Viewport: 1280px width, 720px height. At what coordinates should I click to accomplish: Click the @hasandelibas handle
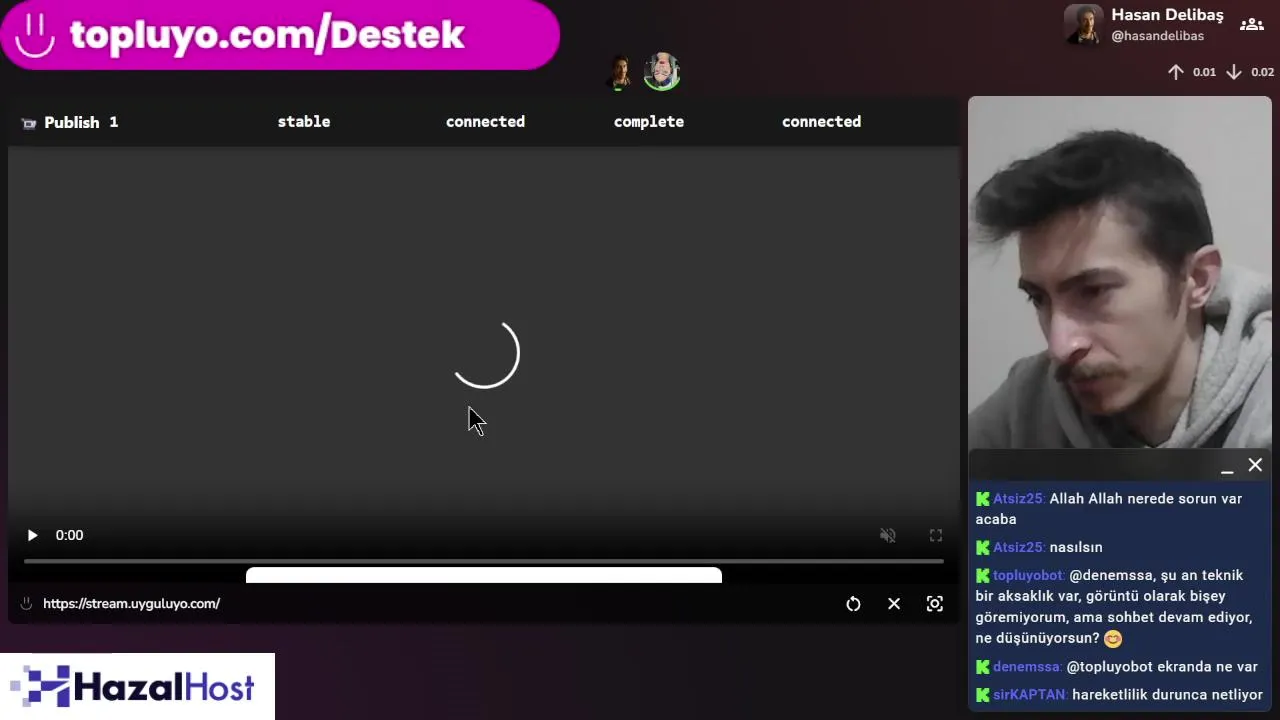click(1157, 36)
